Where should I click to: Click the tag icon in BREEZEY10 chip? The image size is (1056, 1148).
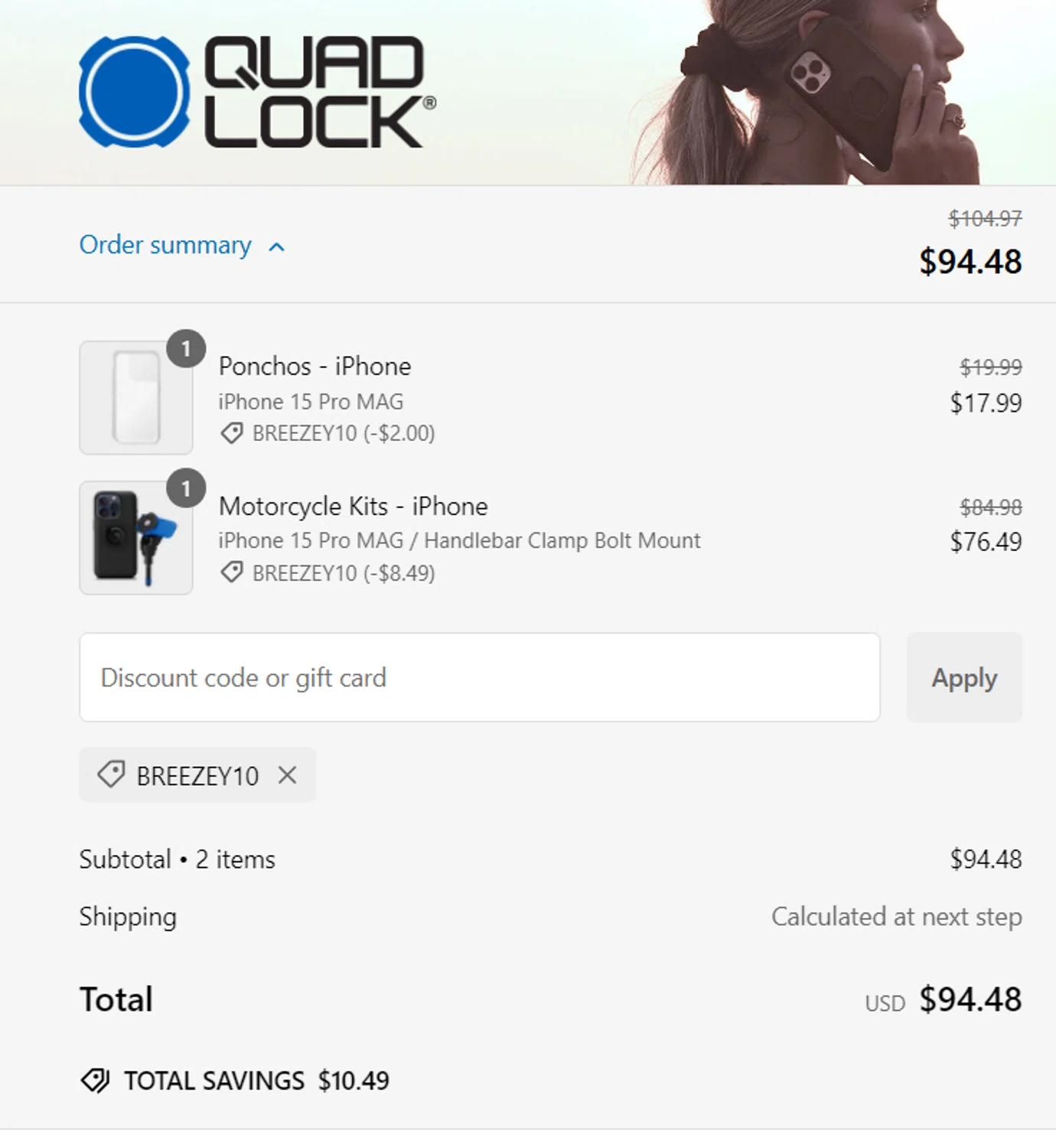(111, 775)
